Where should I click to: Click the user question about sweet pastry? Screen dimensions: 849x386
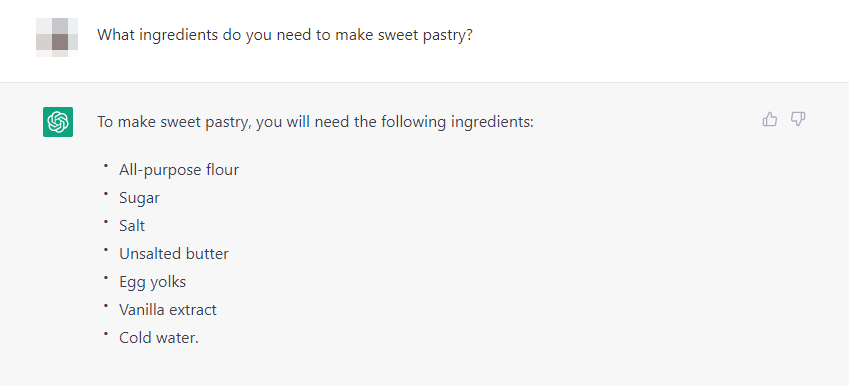tap(285, 36)
